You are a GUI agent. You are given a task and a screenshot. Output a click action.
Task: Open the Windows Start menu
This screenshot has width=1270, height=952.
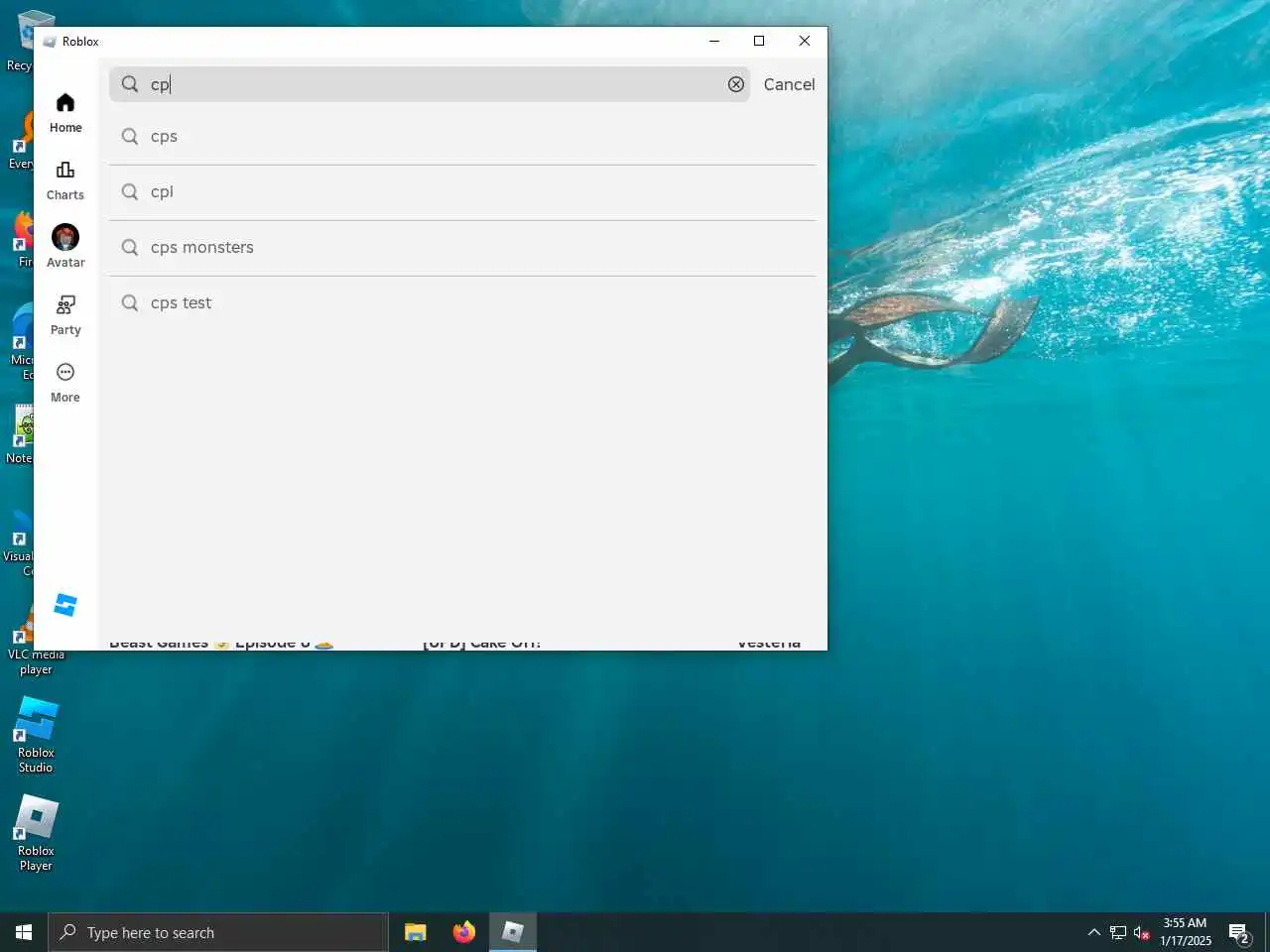tap(24, 932)
